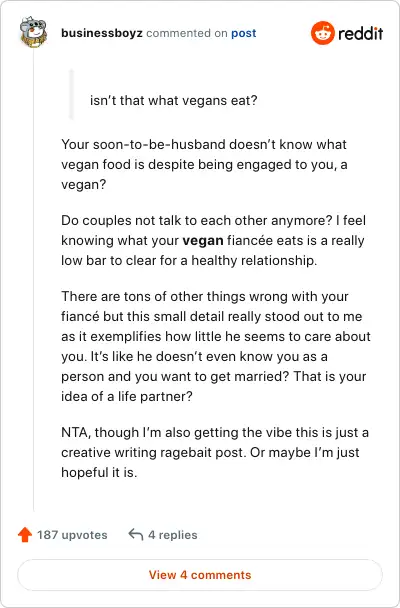Click the quoted text 'isn't that what vegans eat?'

pyautogui.click(x=174, y=101)
